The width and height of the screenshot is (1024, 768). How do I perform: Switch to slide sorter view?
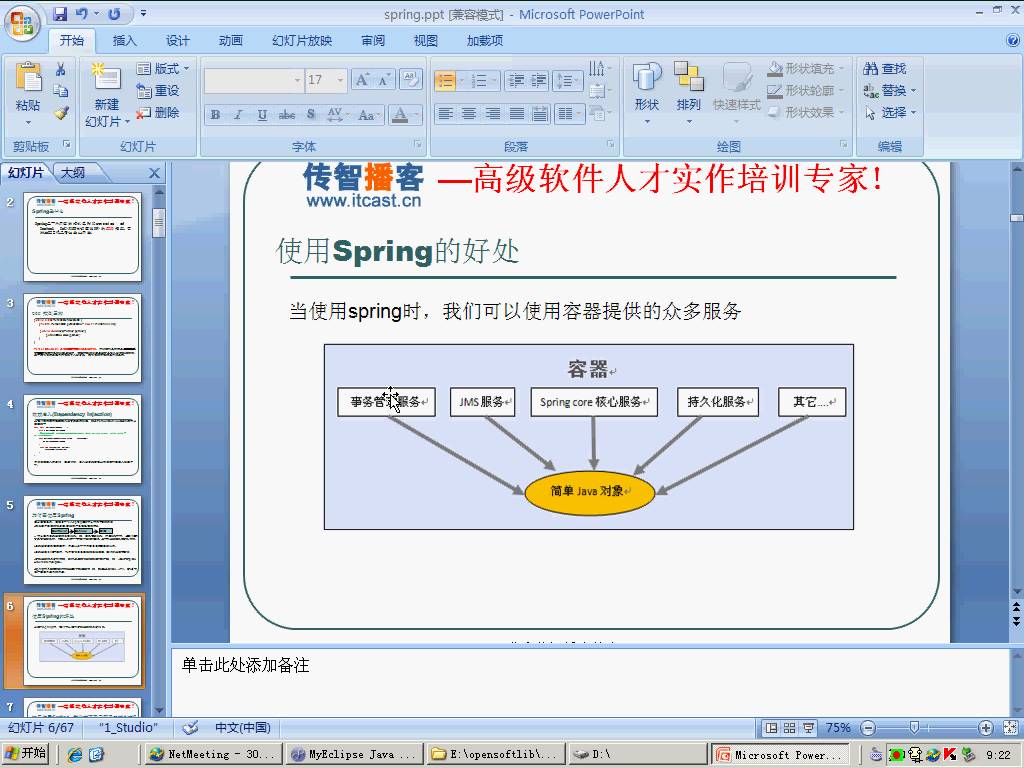pyautogui.click(x=790, y=728)
